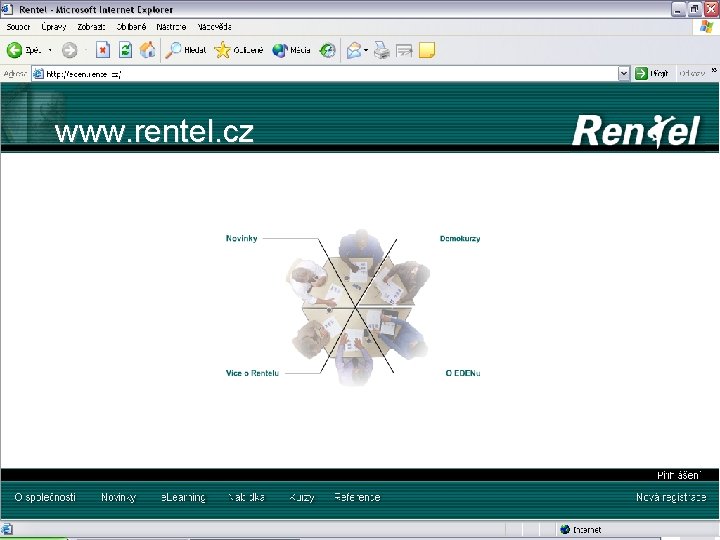The width and height of the screenshot is (720, 540).
Task: Expand the Mail button dropdown arrow
Action: [x=366, y=50]
